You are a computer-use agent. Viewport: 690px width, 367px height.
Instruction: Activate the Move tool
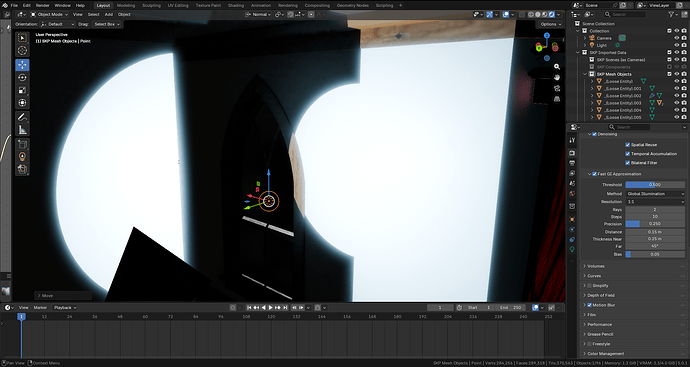22,65
